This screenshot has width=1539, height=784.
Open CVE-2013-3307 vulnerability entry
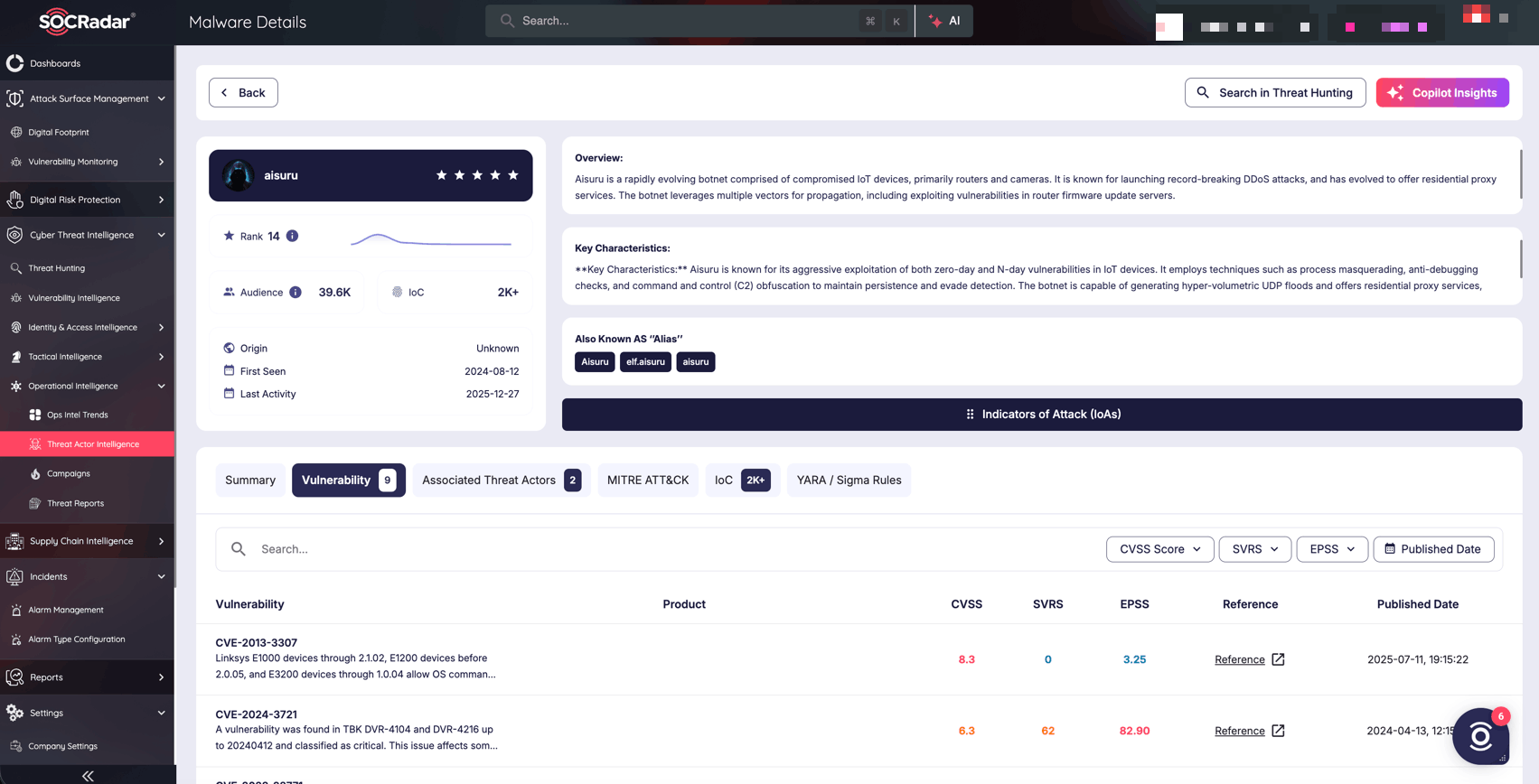[257, 643]
